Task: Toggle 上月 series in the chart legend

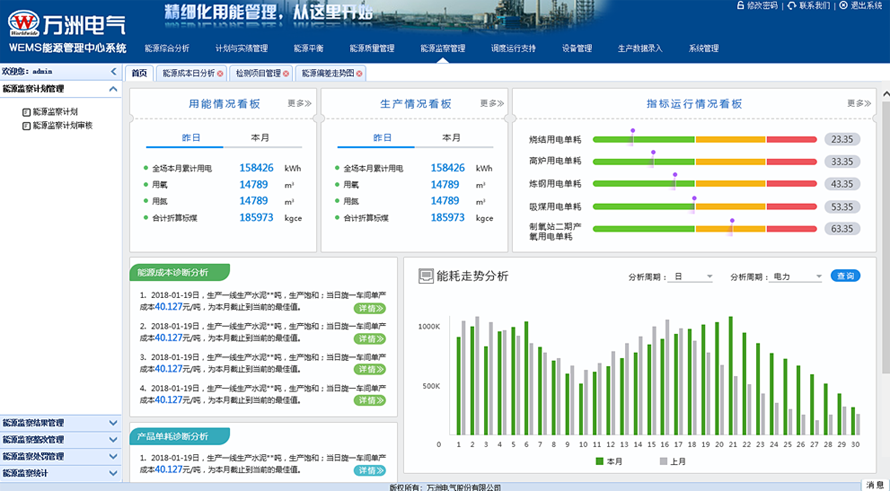Action: (x=672, y=461)
